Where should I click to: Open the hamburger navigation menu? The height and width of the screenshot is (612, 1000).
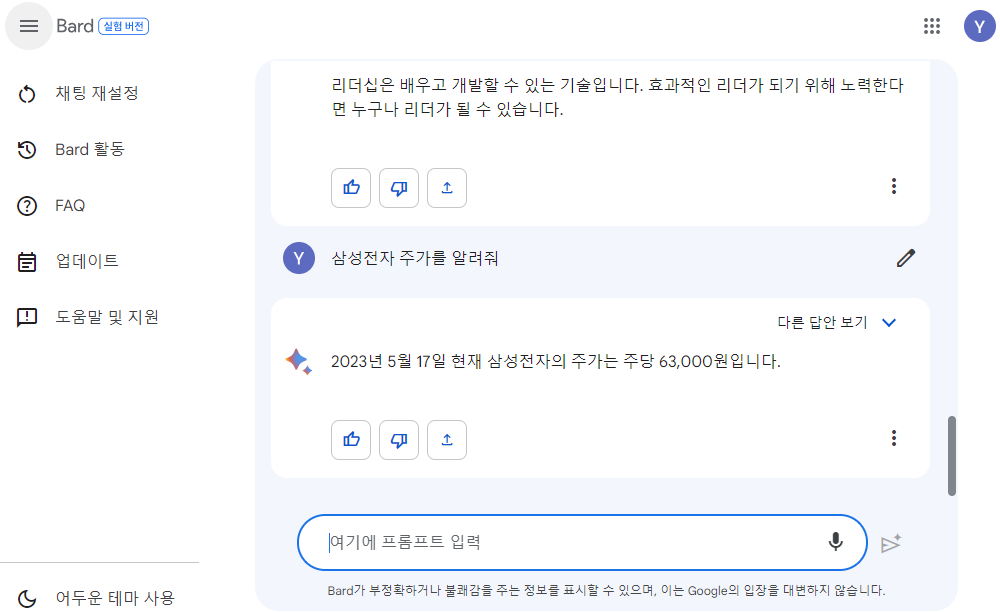click(x=28, y=26)
